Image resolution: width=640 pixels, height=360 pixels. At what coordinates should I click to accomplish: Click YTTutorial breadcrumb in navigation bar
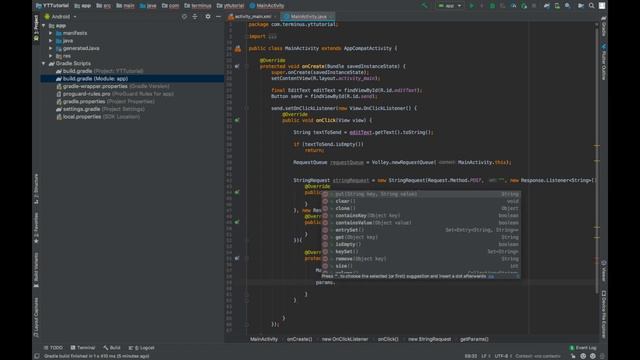pos(52,6)
